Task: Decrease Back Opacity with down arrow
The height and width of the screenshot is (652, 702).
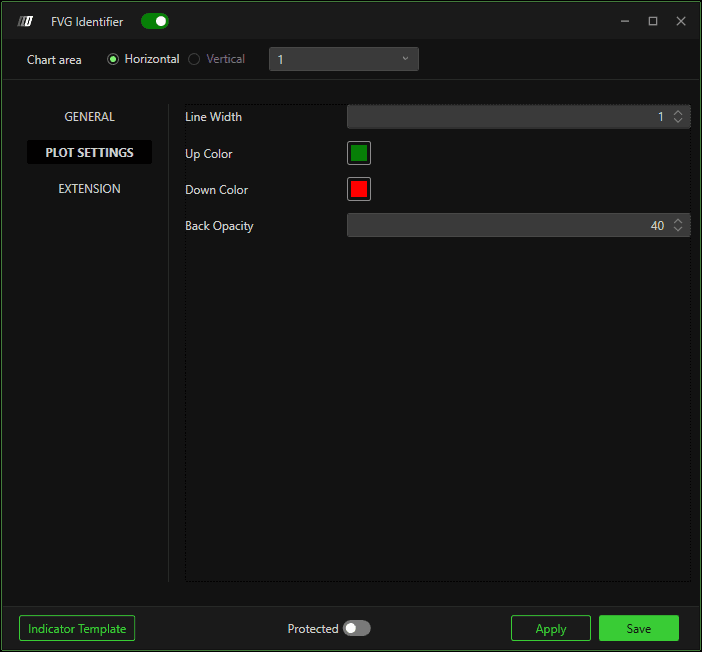Action: click(x=678, y=229)
